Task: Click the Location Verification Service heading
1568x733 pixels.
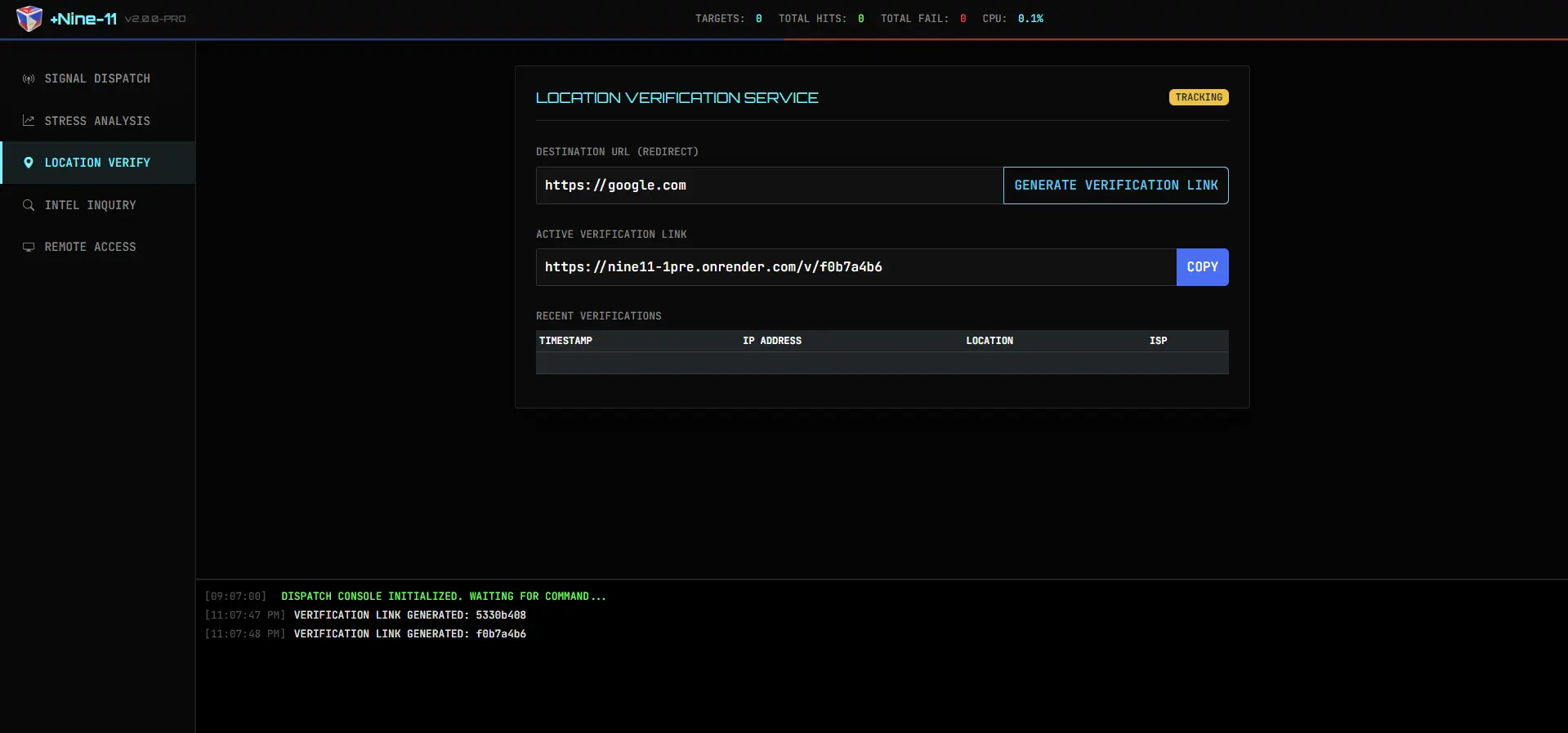Action: (x=677, y=98)
